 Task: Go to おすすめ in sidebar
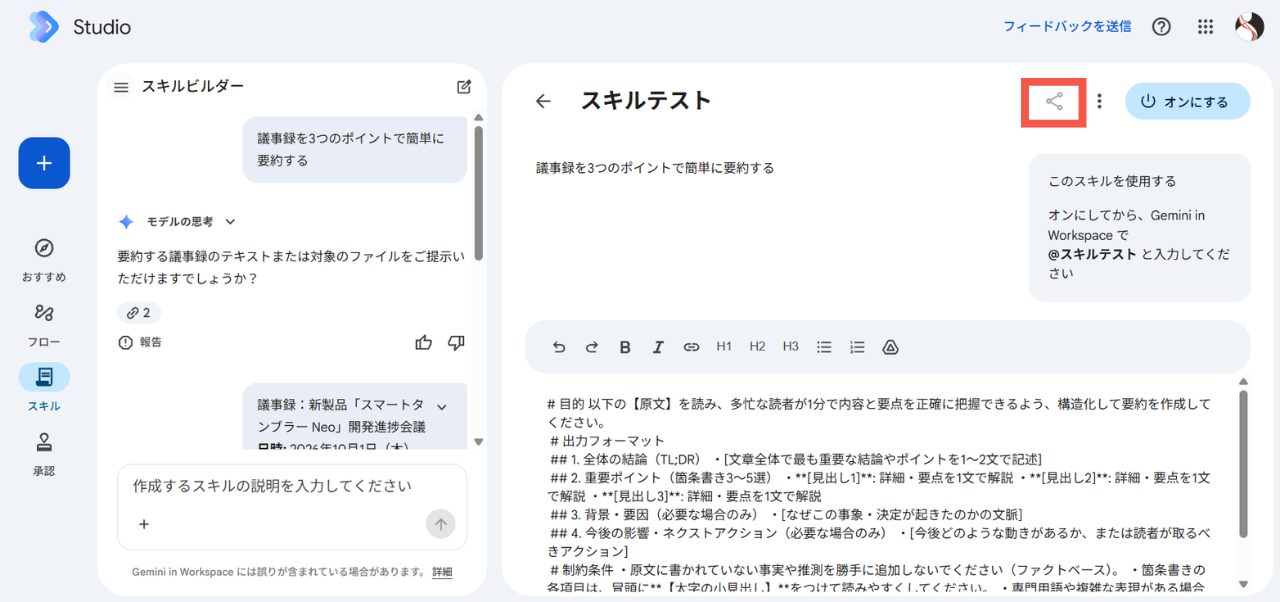[x=44, y=260]
